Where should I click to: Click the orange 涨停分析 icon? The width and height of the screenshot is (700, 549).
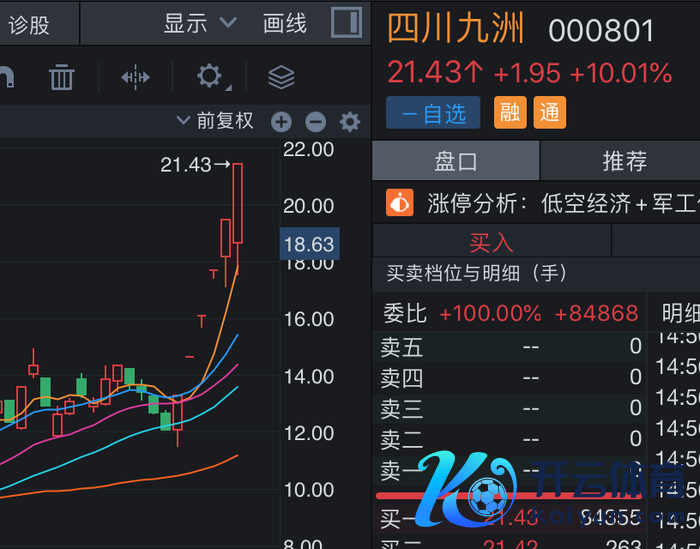point(399,203)
